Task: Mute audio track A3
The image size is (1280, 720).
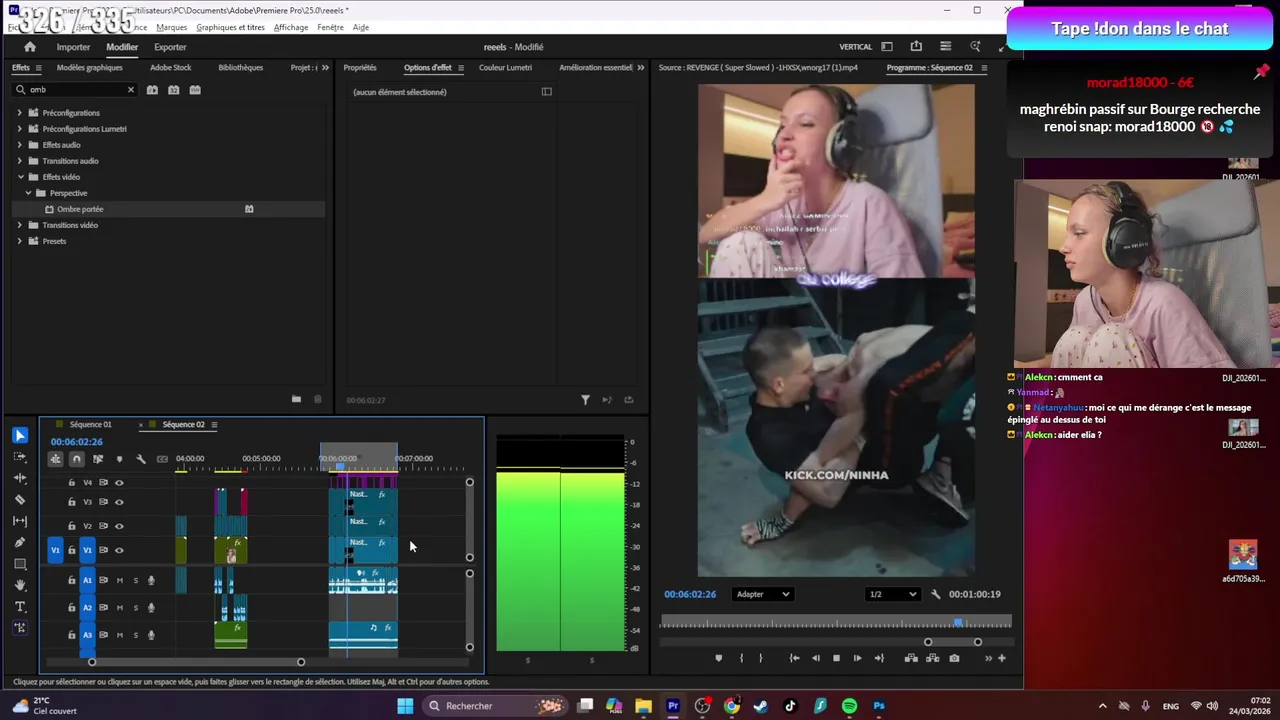Action: click(x=120, y=635)
